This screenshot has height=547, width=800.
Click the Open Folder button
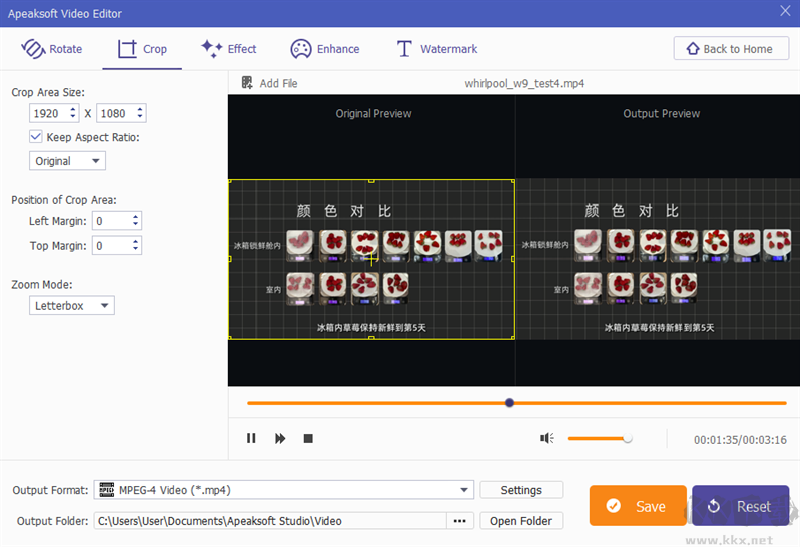[x=521, y=521]
